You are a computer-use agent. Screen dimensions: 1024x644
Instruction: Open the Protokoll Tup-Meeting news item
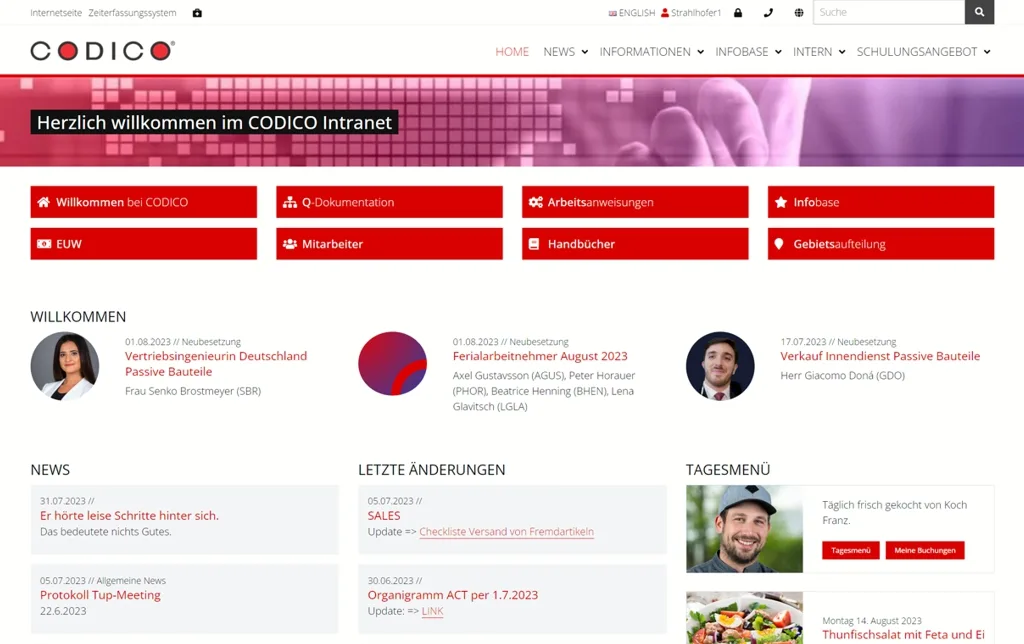pos(100,595)
